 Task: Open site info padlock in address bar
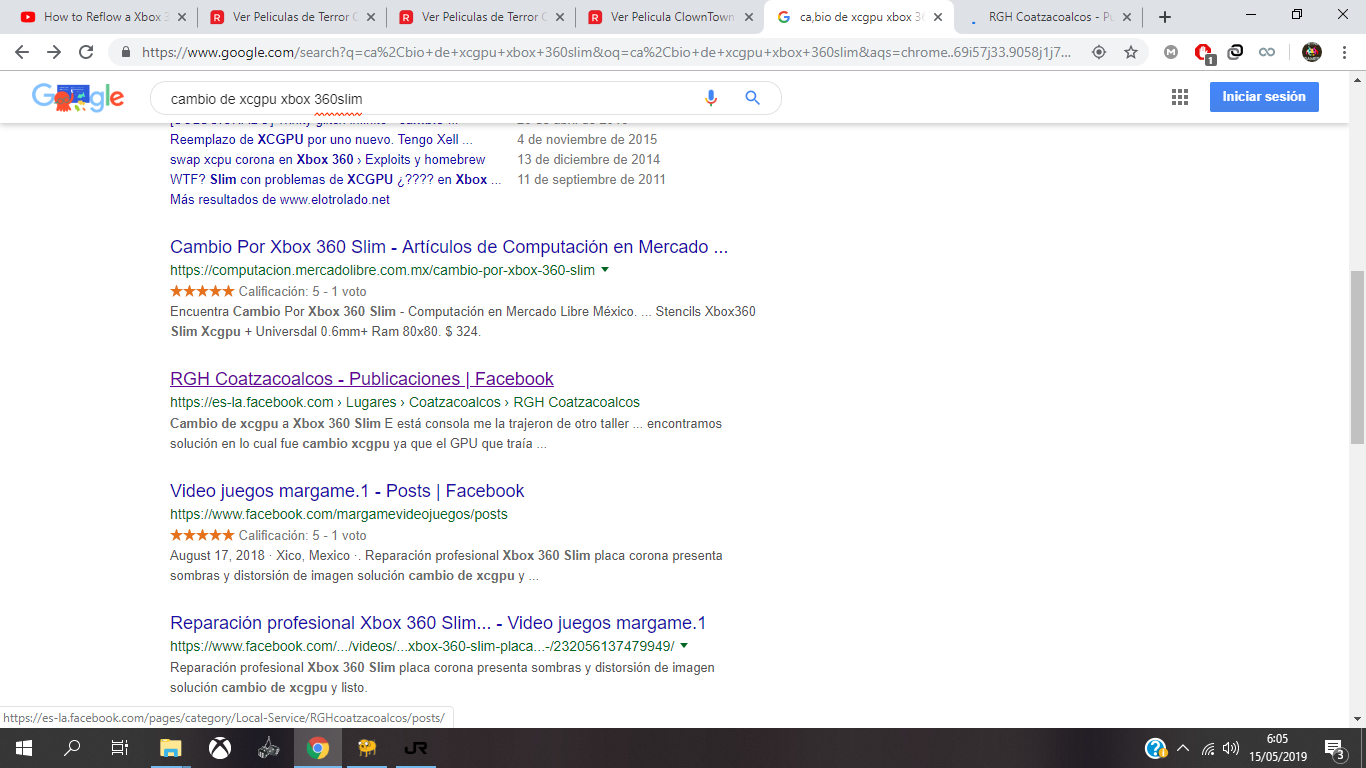[x=126, y=52]
